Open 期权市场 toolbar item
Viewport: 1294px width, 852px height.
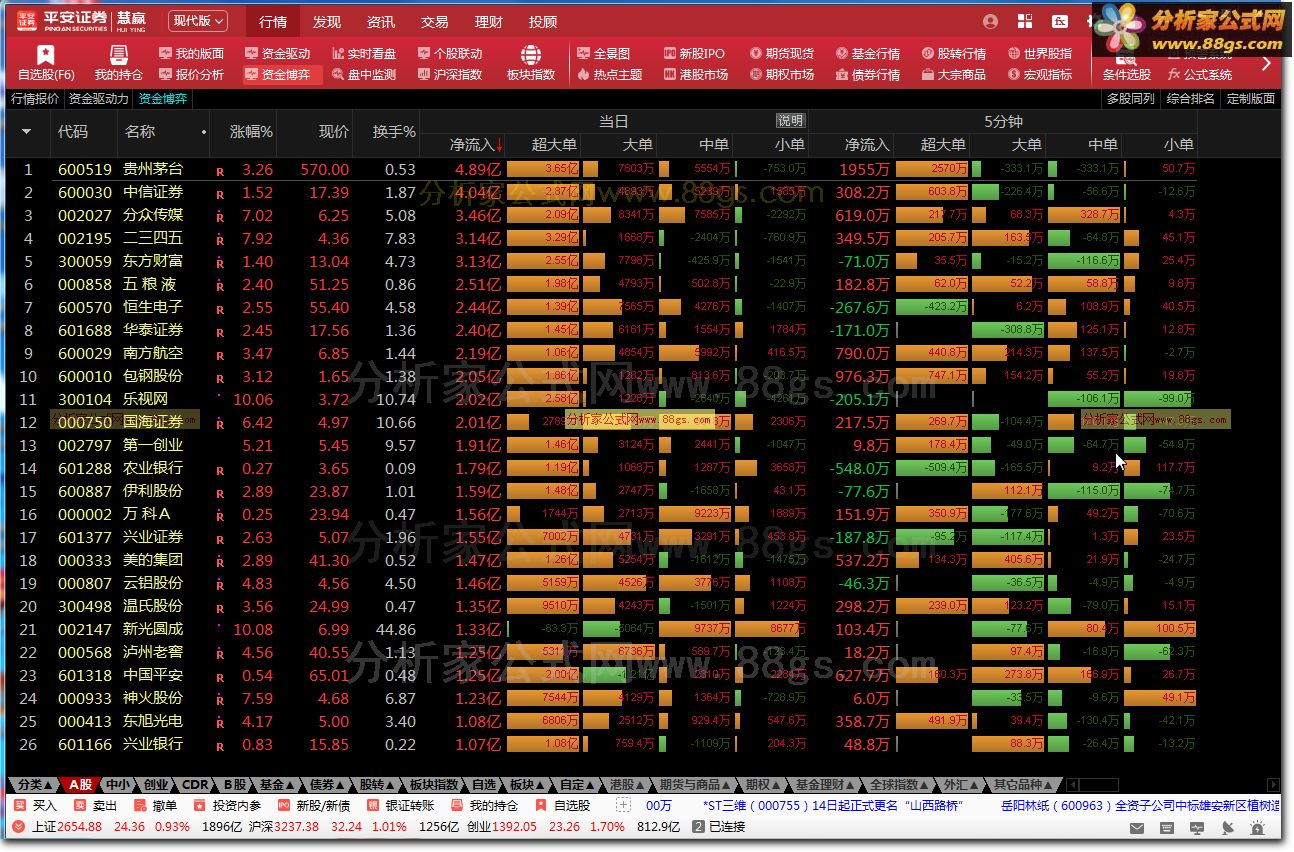click(782, 75)
